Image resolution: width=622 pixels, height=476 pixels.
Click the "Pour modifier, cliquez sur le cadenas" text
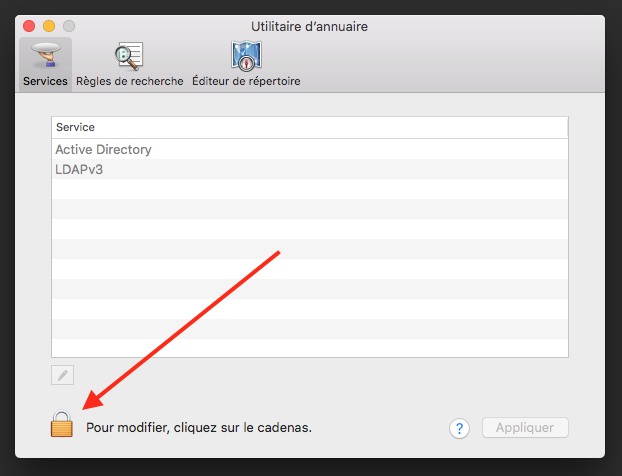point(199,428)
